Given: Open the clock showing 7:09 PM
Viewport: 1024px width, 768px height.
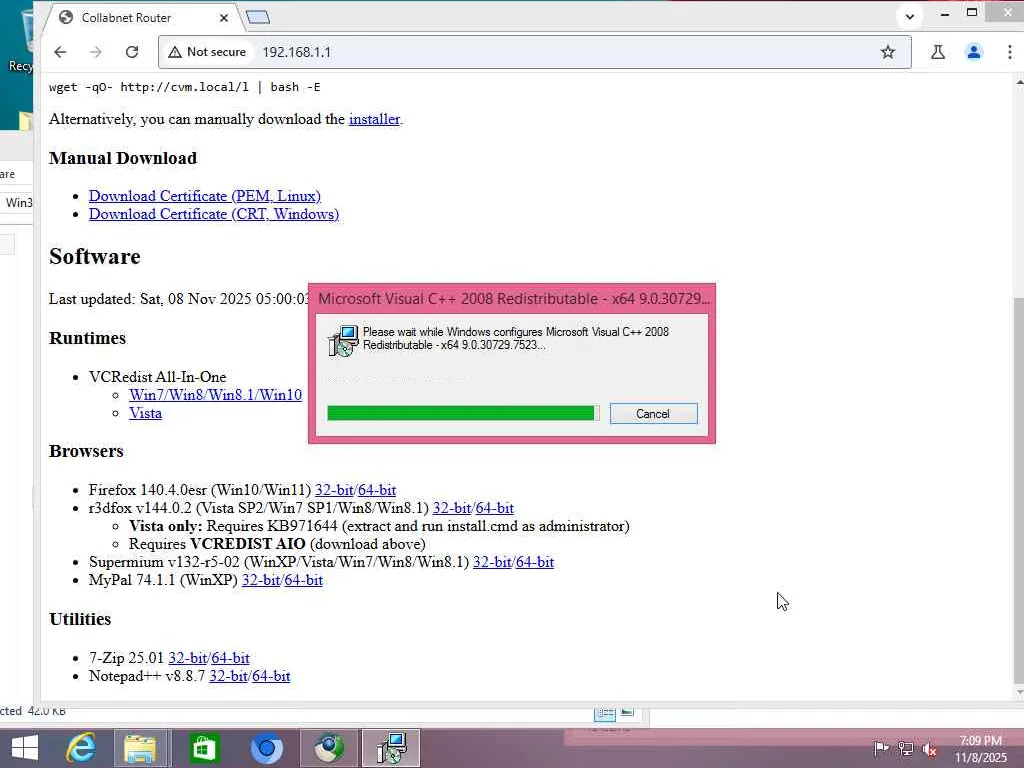Looking at the screenshot, I should pos(980,749).
